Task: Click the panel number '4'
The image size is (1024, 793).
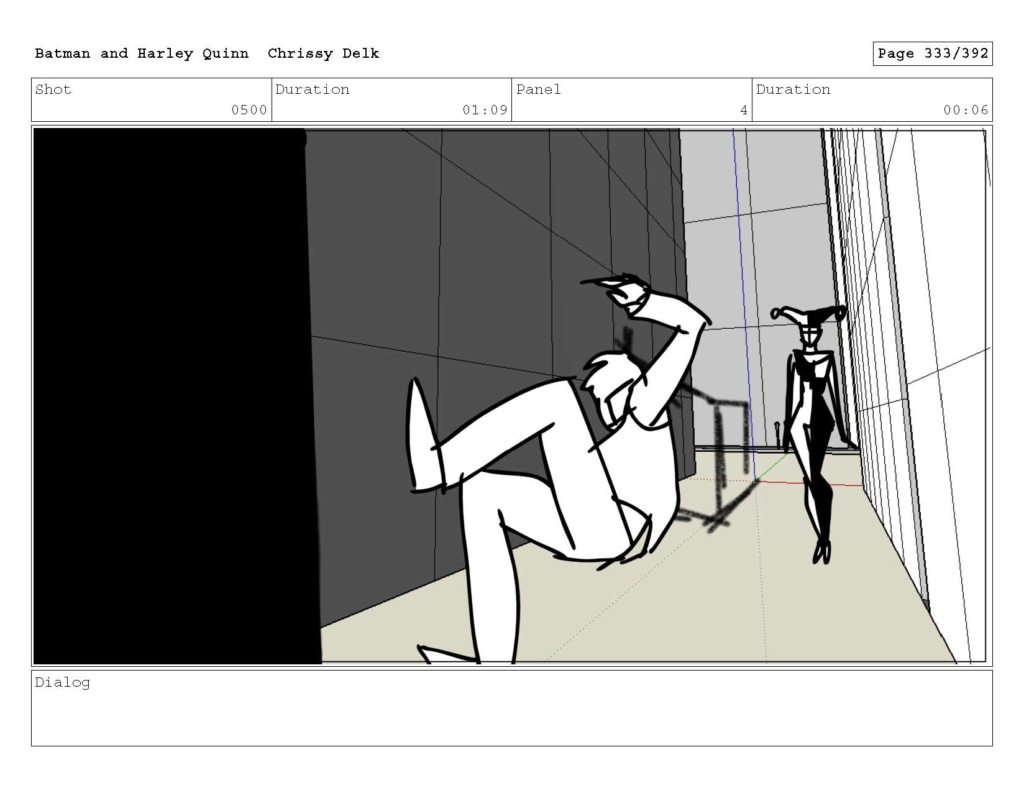Action: point(743,110)
